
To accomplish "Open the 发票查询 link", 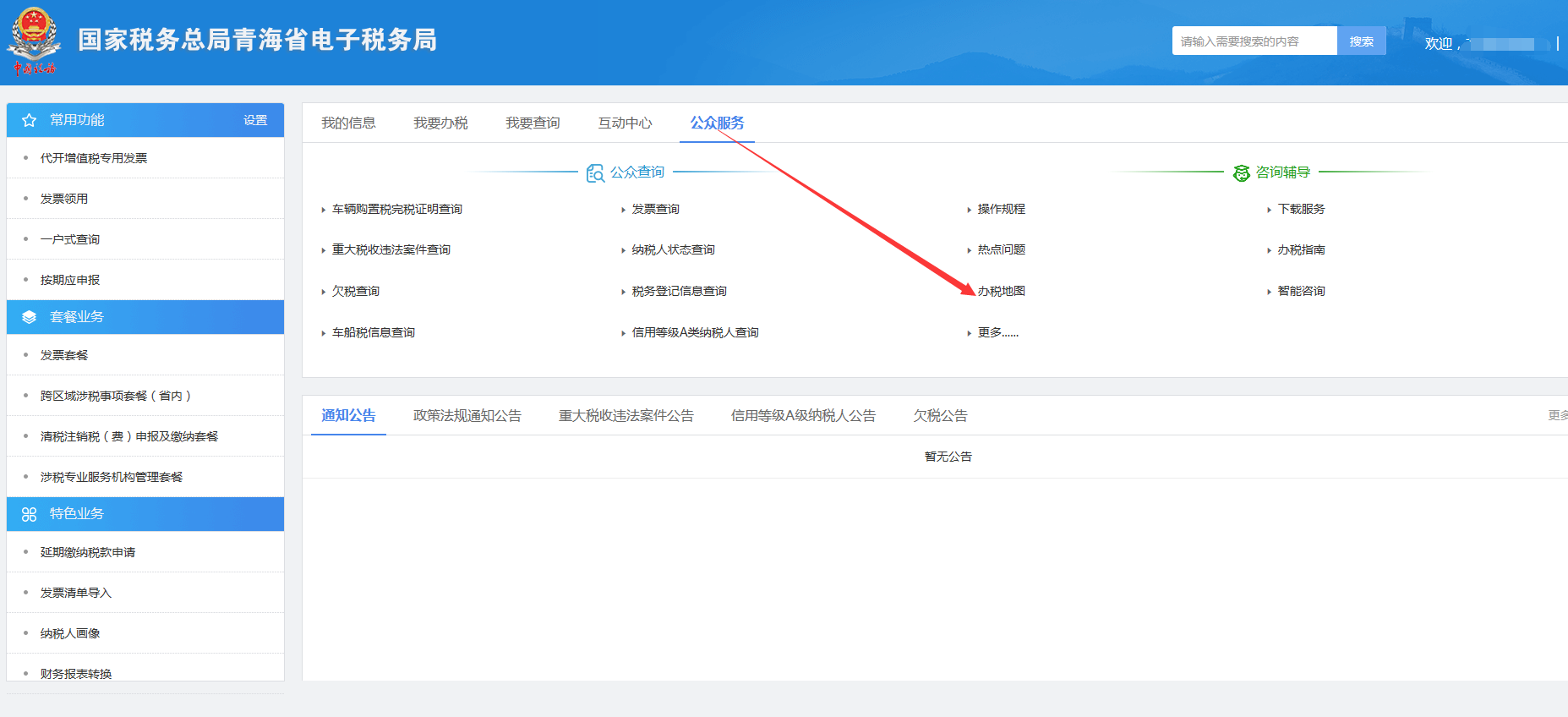I will tap(656, 209).
